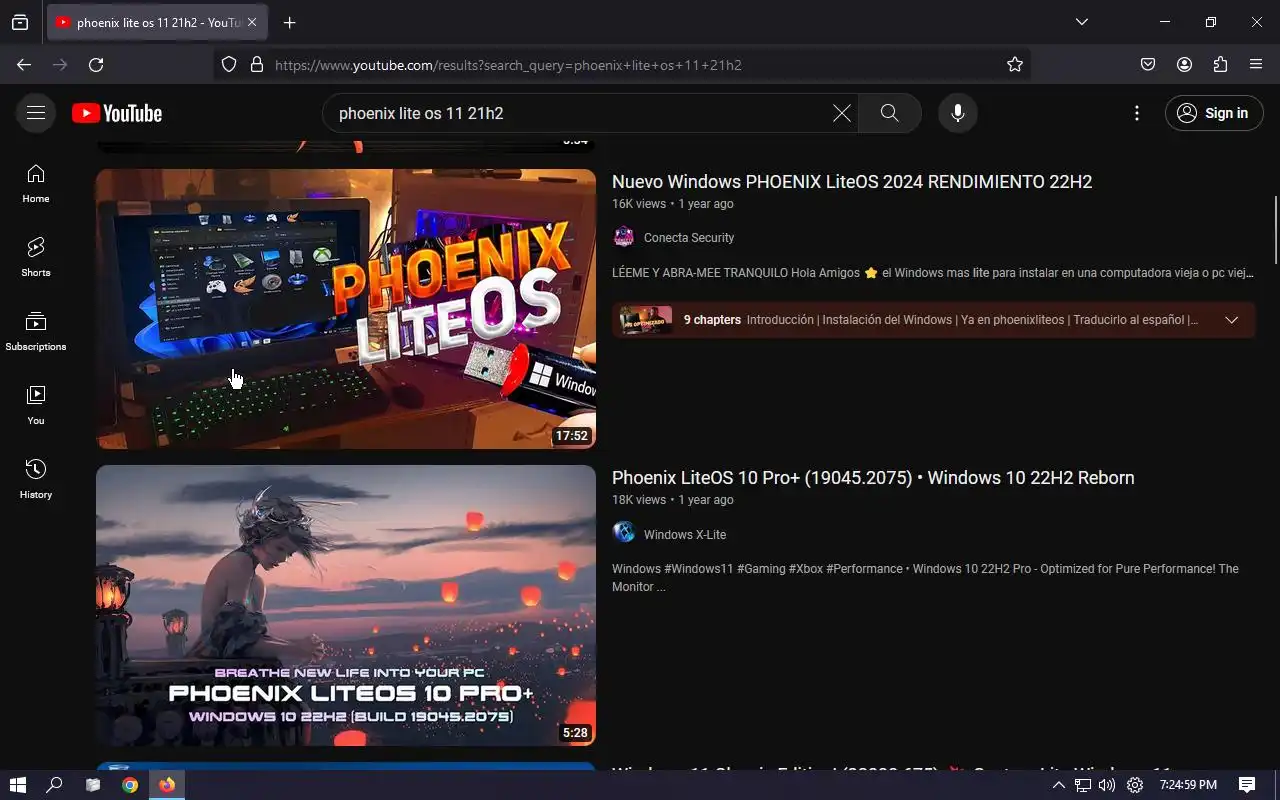
Task: Open Subscriptions from the sidebar
Action: [x=36, y=332]
